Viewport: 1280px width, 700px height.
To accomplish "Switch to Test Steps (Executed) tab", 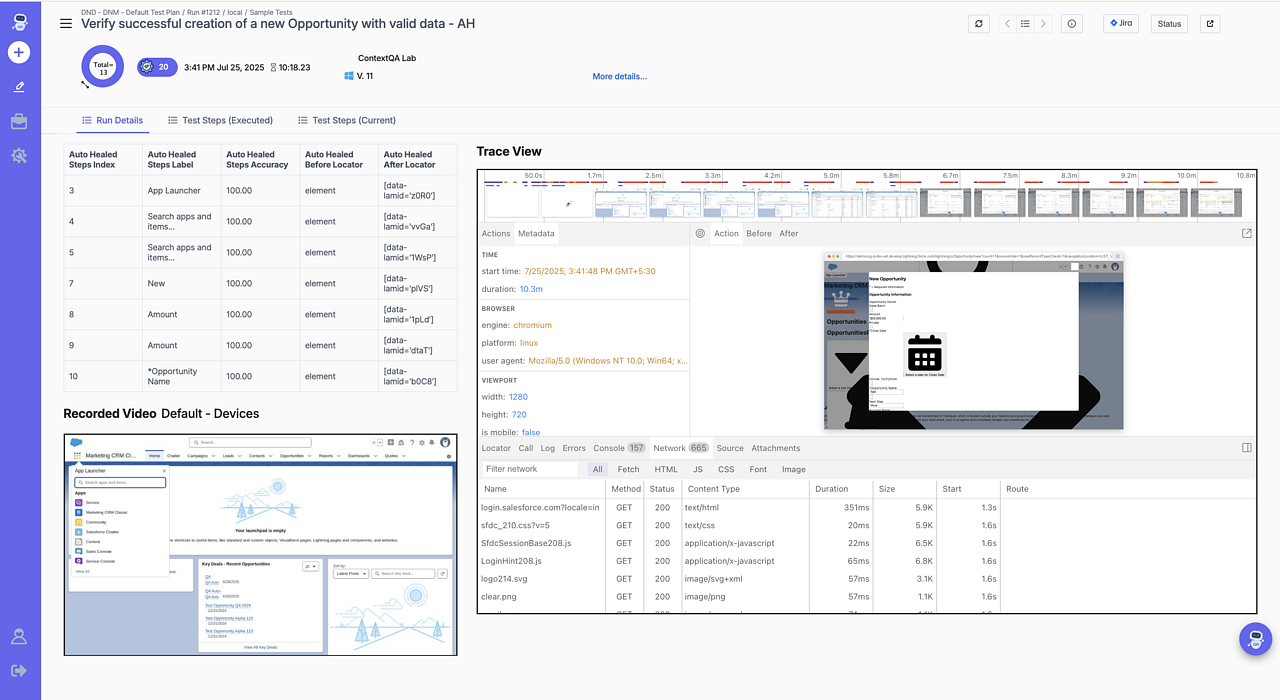I will (219, 120).
